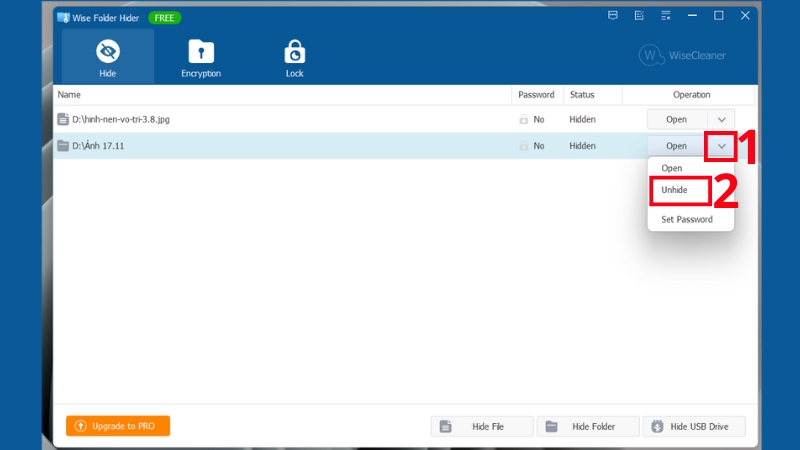Image resolution: width=800 pixels, height=450 pixels.
Task: Select Set Password in the dropdown menu
Action: [x=687, y=219]
